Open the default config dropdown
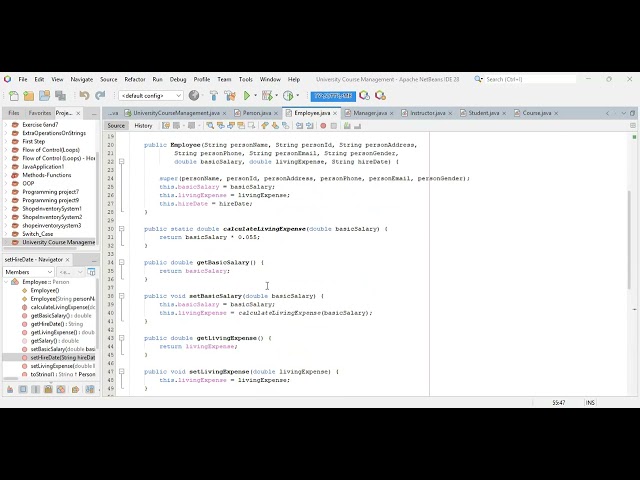Screen dimensions: 640x480 coord(151,96)
